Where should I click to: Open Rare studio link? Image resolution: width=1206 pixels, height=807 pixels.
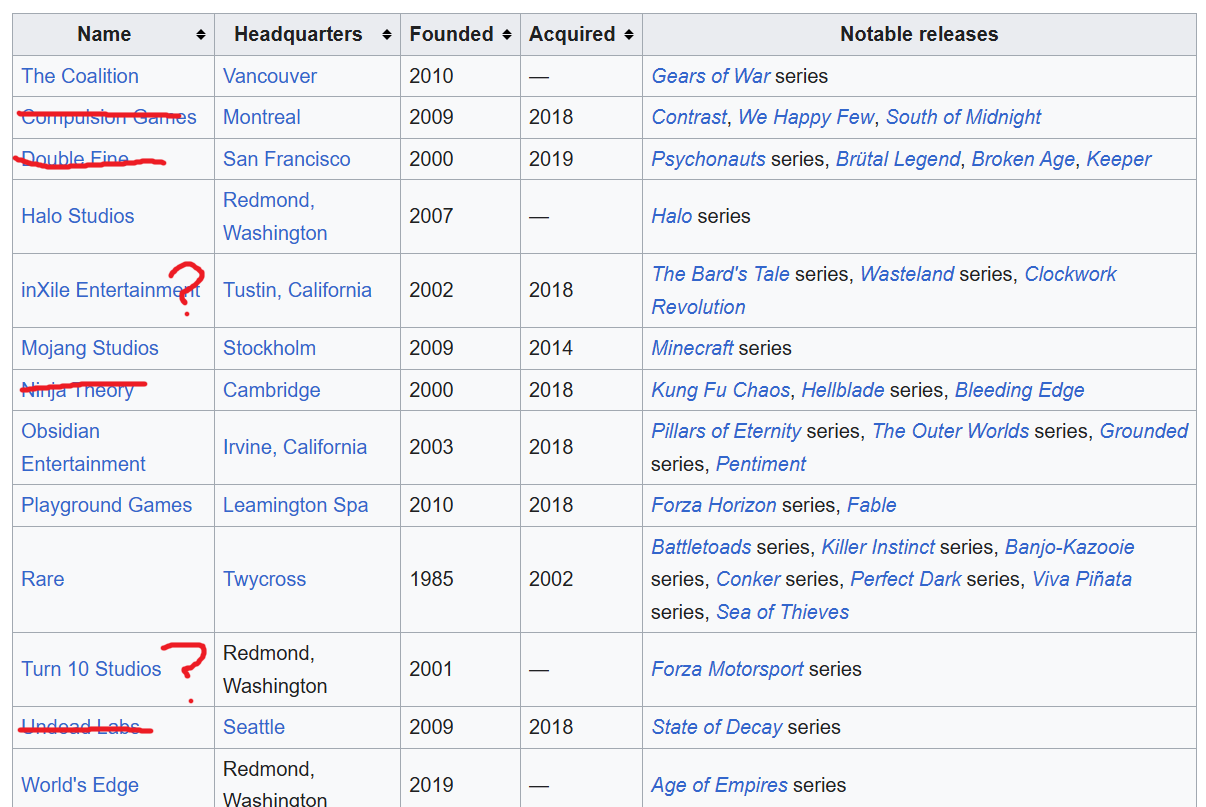(43, 579)
